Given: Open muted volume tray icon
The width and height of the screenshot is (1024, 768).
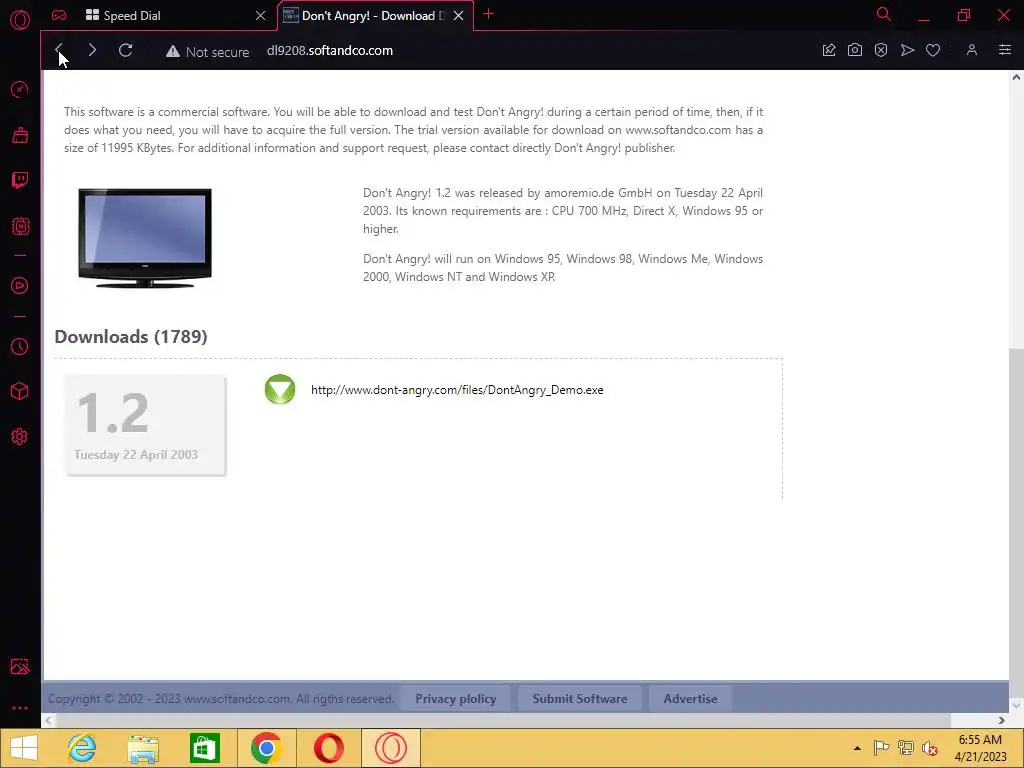Looking at the screenshot, I should click(x=930, y=748).
